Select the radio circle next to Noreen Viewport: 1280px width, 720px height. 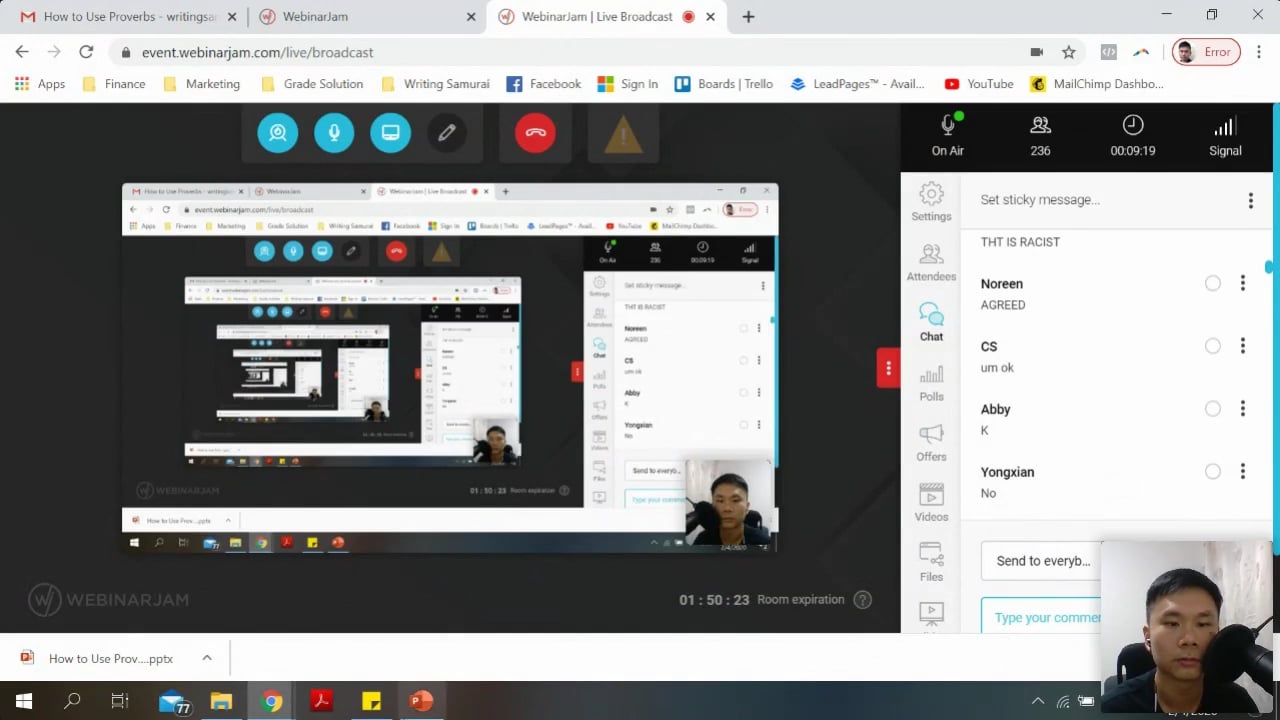pos(1213,284)
